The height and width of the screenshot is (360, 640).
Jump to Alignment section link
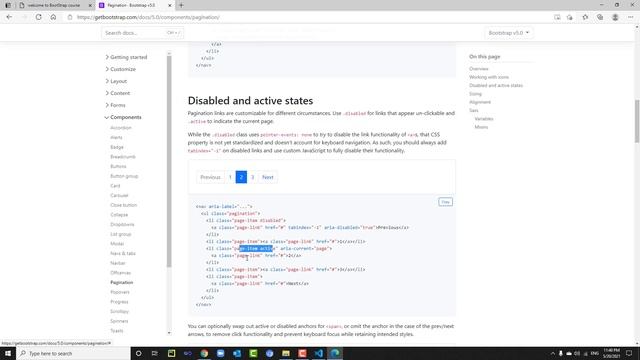480,102
